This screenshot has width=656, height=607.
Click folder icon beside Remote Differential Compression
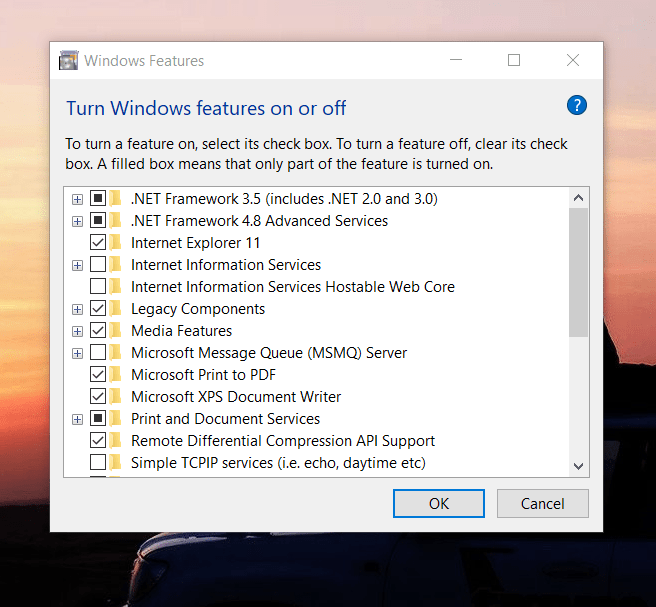tap(117, 441)
